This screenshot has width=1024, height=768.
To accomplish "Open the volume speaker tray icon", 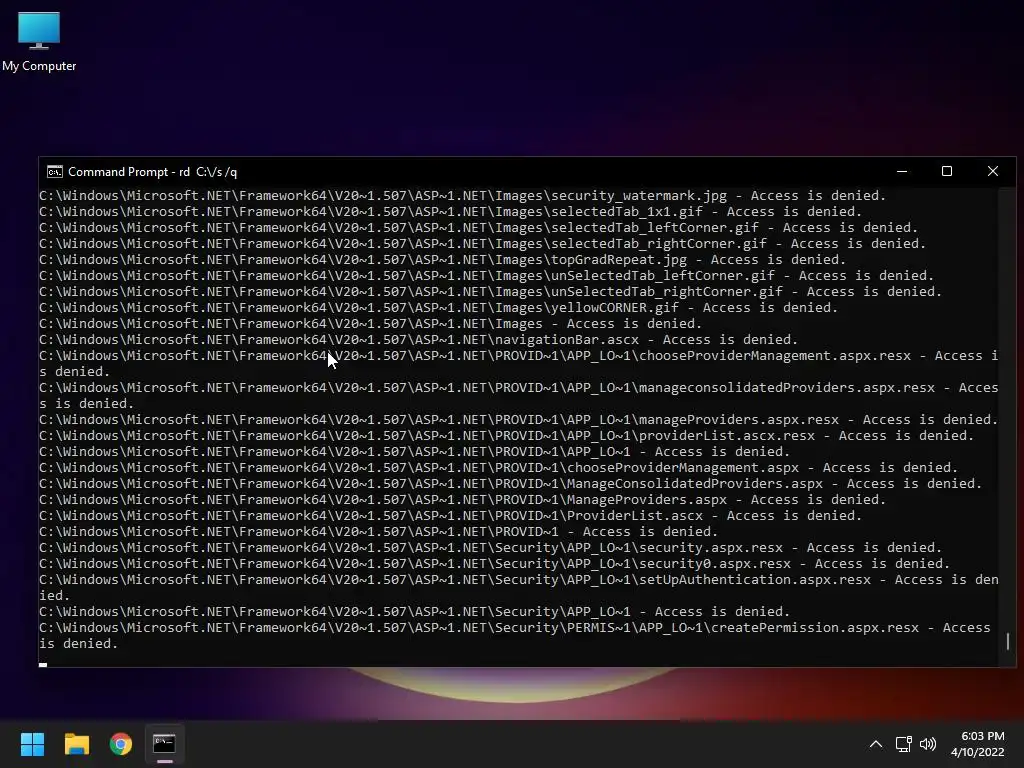I will [927, 744].
